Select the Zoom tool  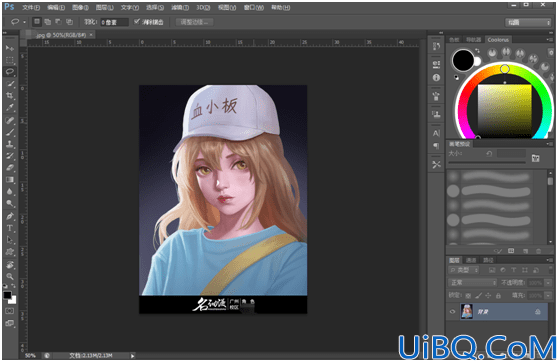(10, 276)
